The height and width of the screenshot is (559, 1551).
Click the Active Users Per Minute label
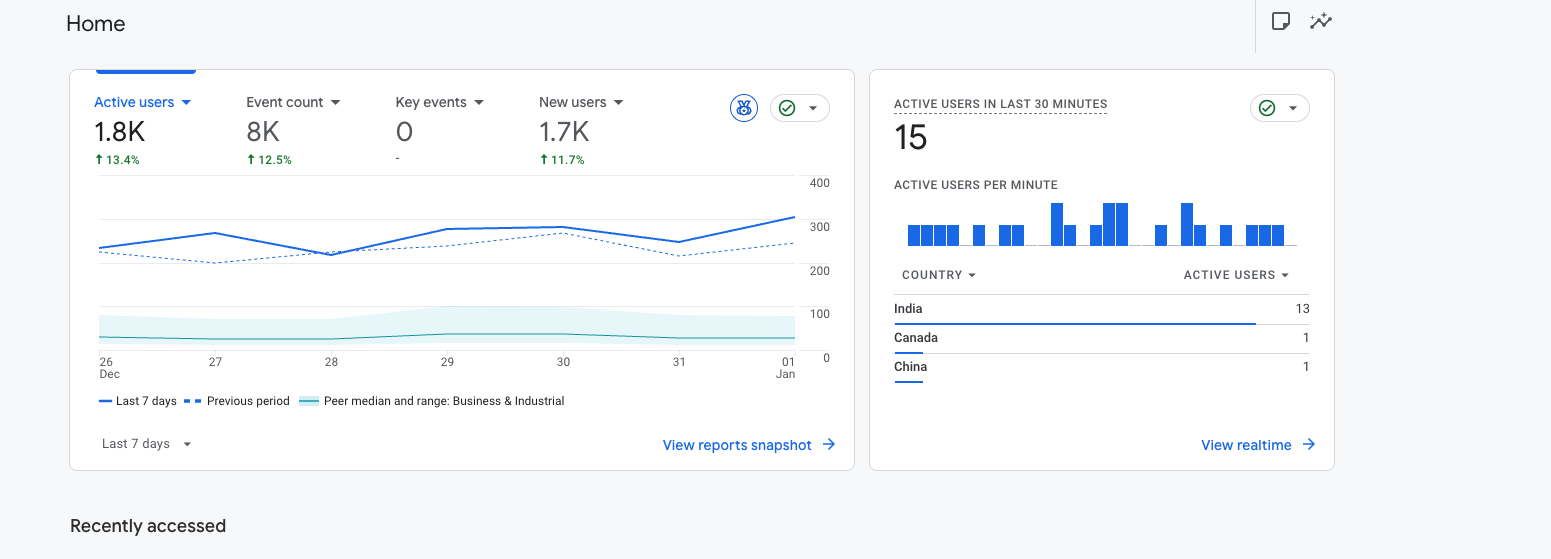976,185
